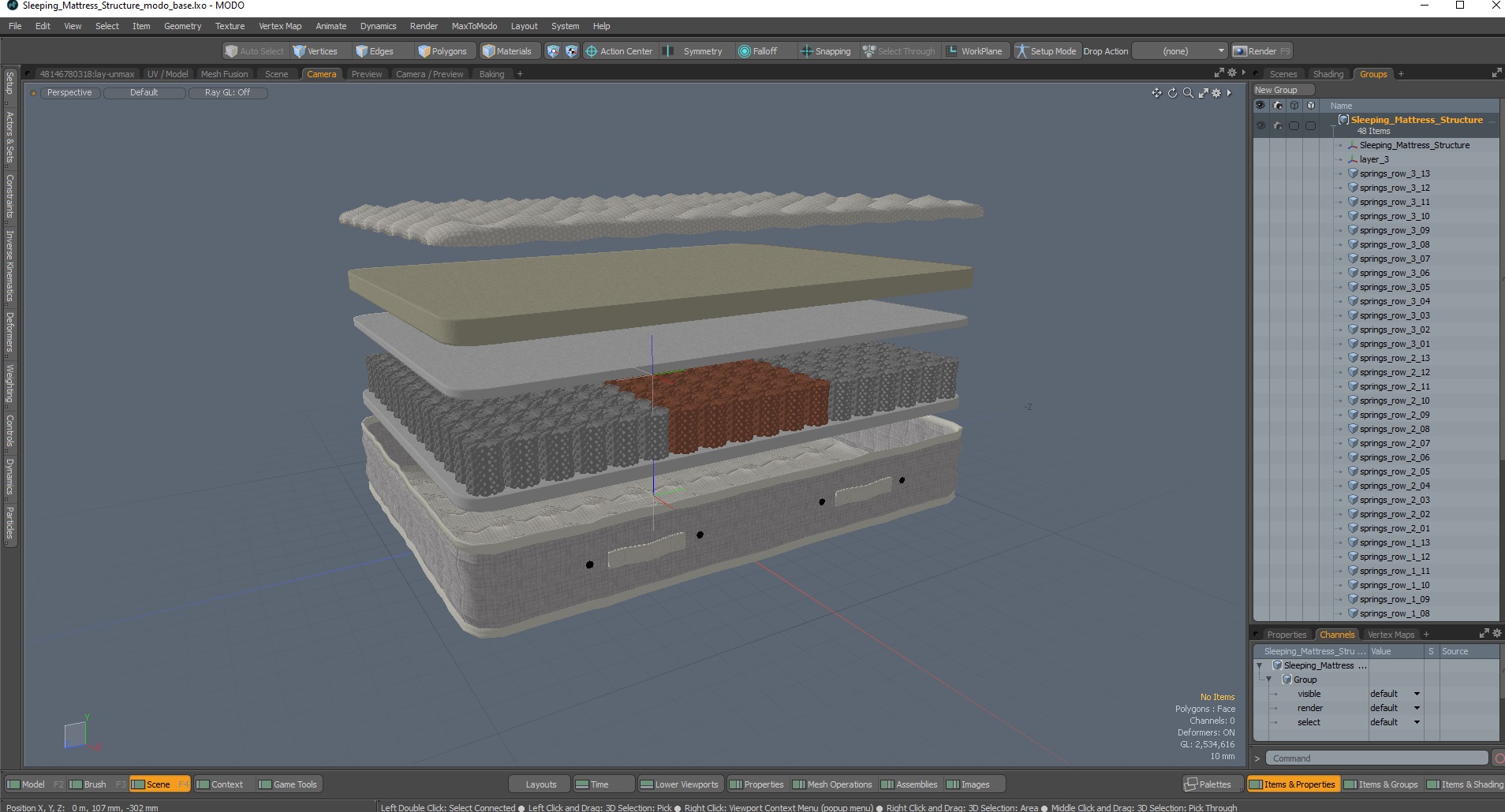The width and height of the screenshot is (1505, 812).
Task: Toggle the fourth column box for Sleeping_Mattress_Structure
Action: coord(1310,125)
